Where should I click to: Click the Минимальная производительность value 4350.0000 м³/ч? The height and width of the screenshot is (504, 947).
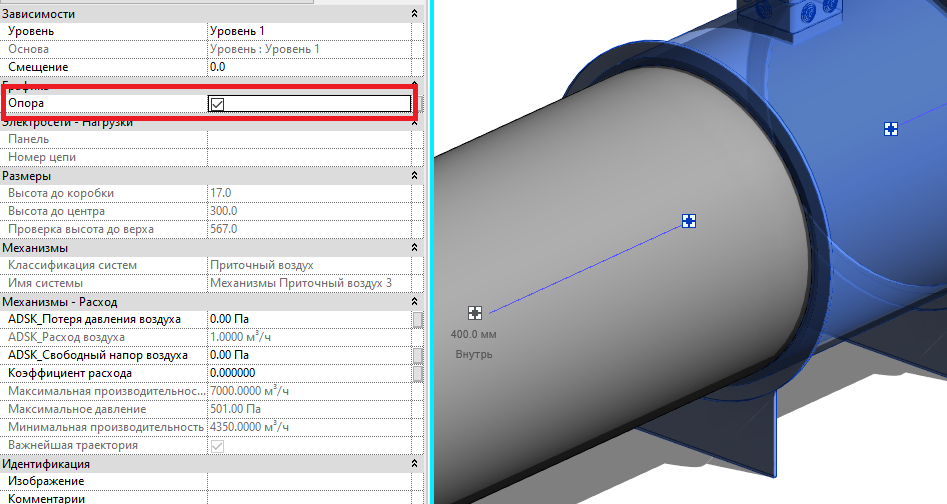(x=309, y=427)
